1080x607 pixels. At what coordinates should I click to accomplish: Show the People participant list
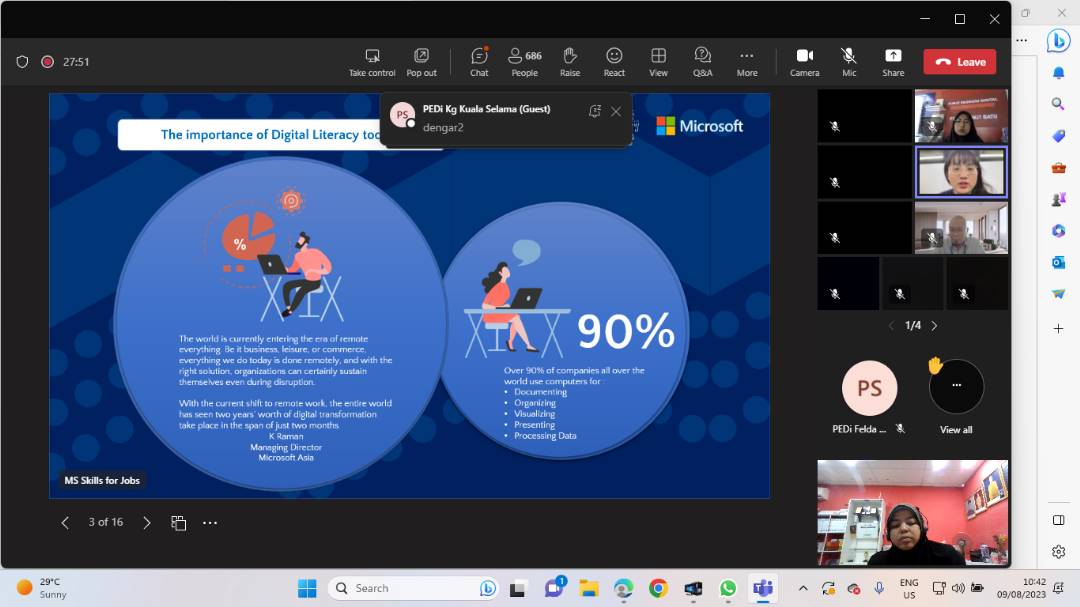click(x=525, y=62)
